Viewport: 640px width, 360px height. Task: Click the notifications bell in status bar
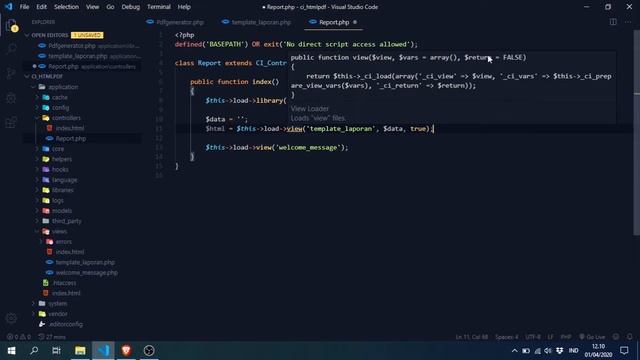pyautogui.click(x=630, y=337)
